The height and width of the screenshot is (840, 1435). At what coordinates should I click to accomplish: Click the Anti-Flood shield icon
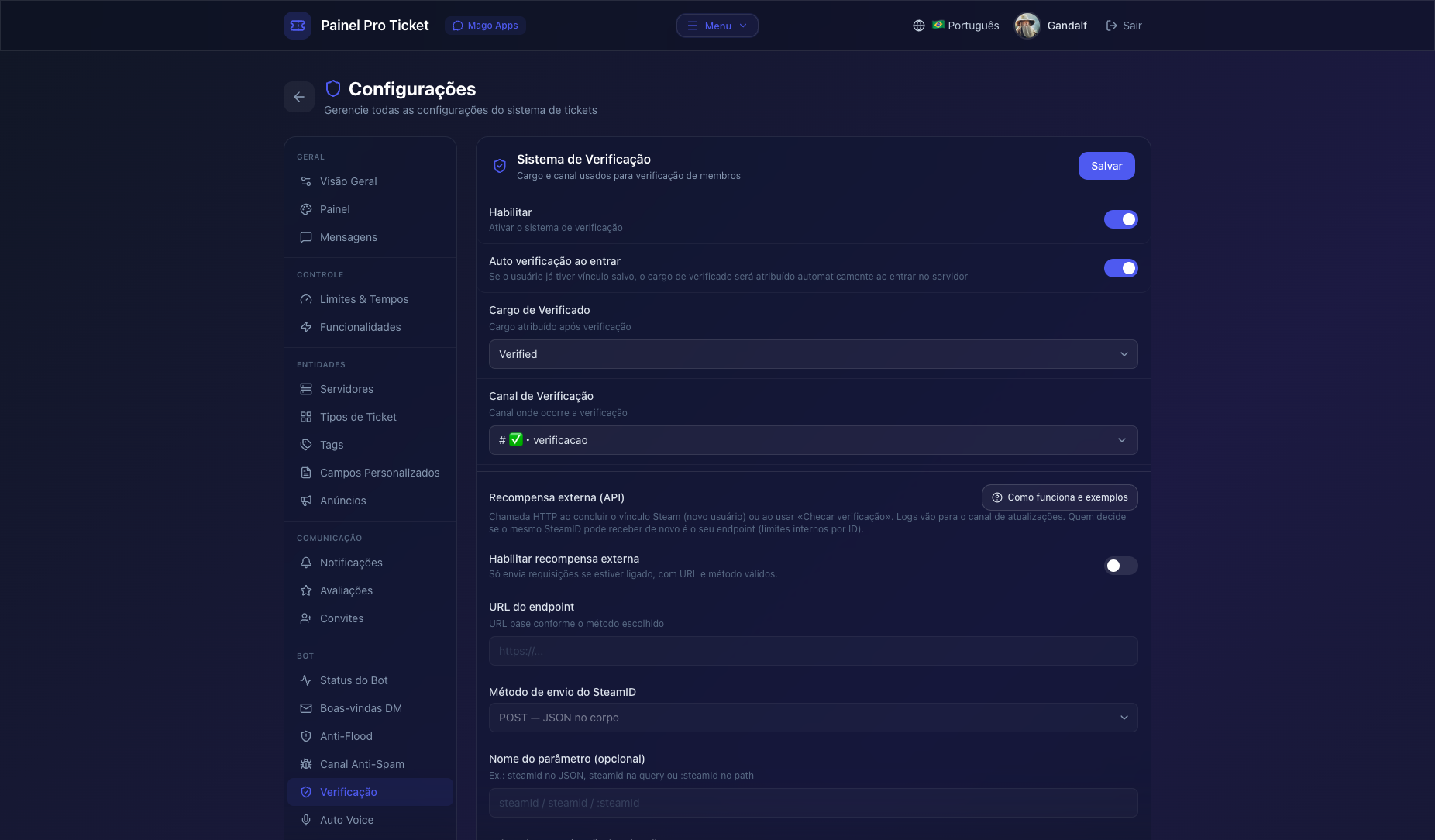coord(306,736)
